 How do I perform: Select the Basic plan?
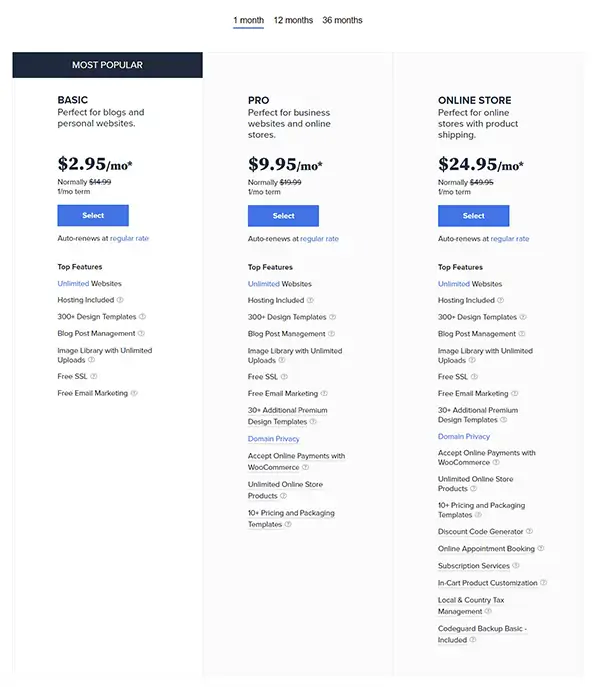[93, 215]
